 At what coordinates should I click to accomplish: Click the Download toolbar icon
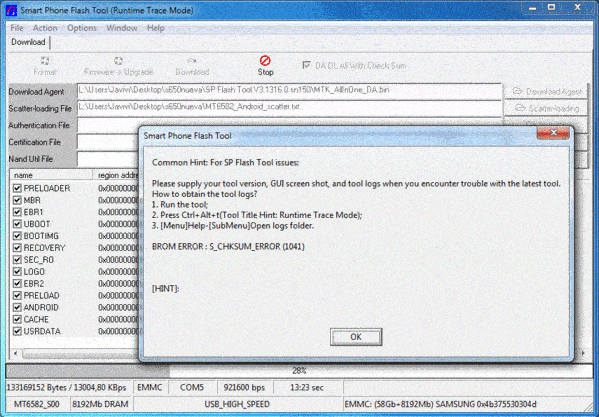192,61
